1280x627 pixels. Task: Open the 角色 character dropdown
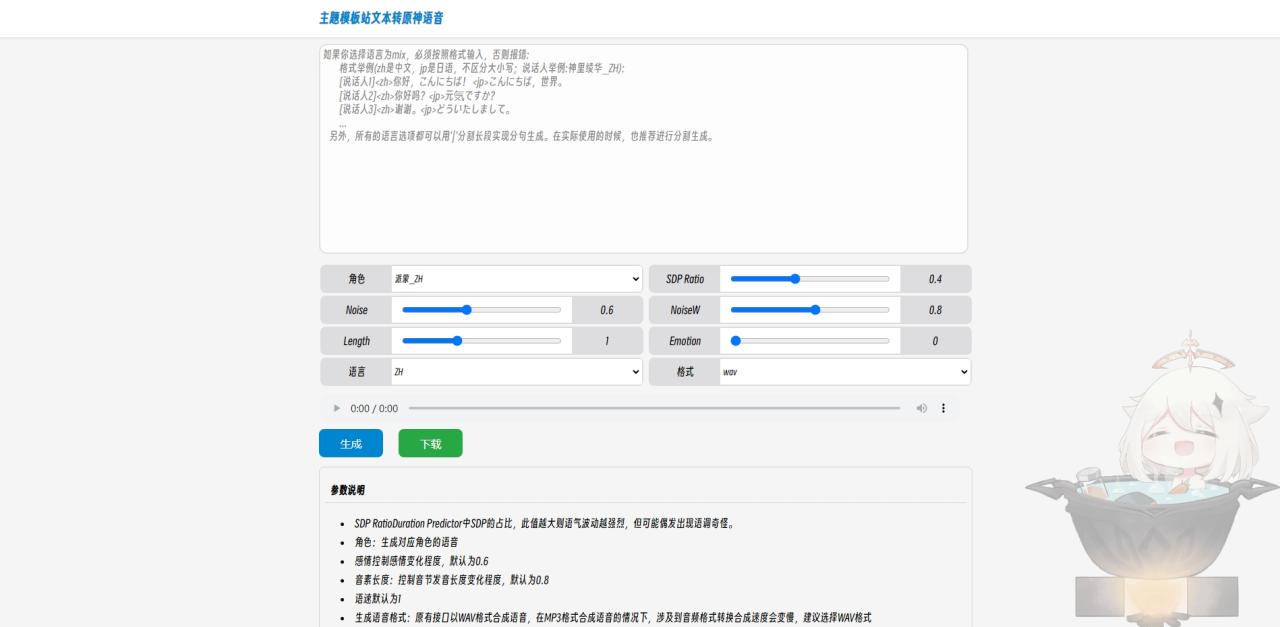point(517,279)
